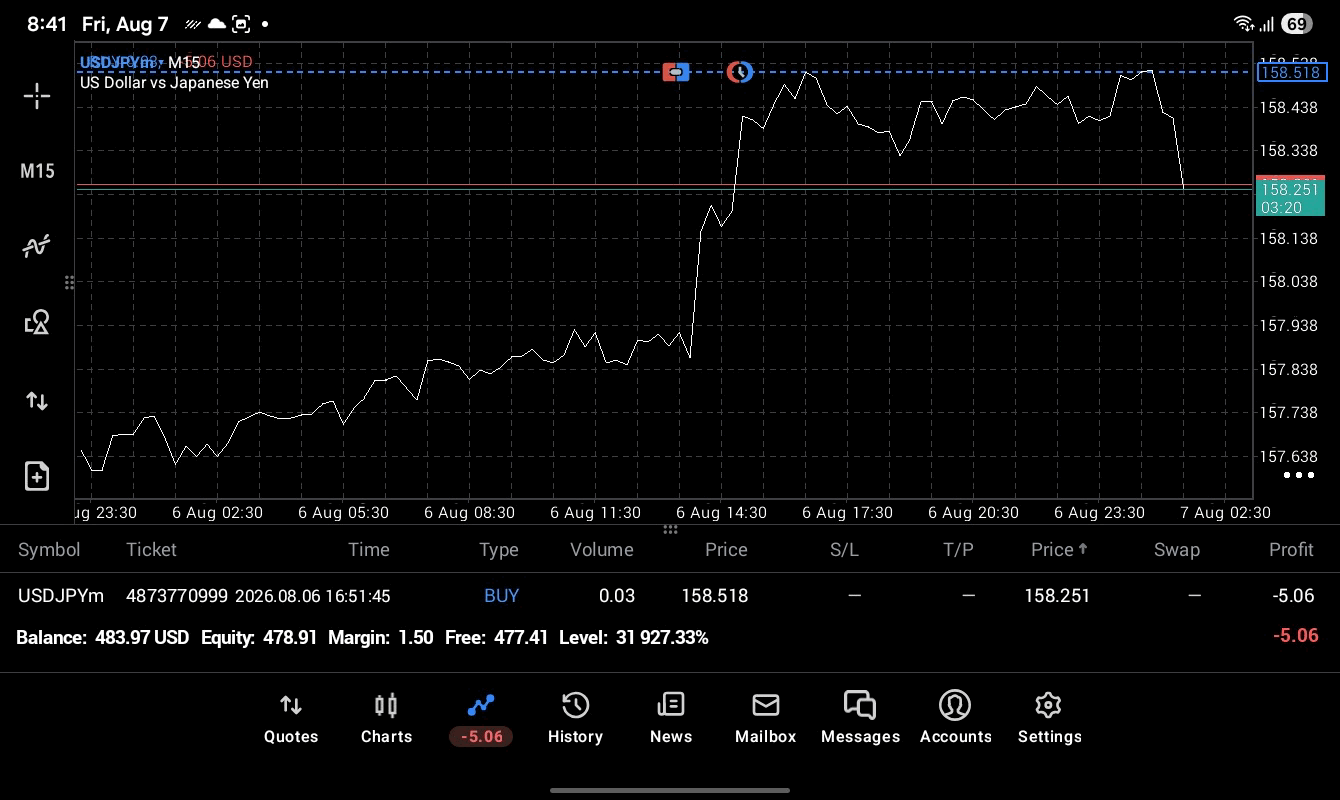
Task: Tap the 0.03 volume value
Action: 616,596
